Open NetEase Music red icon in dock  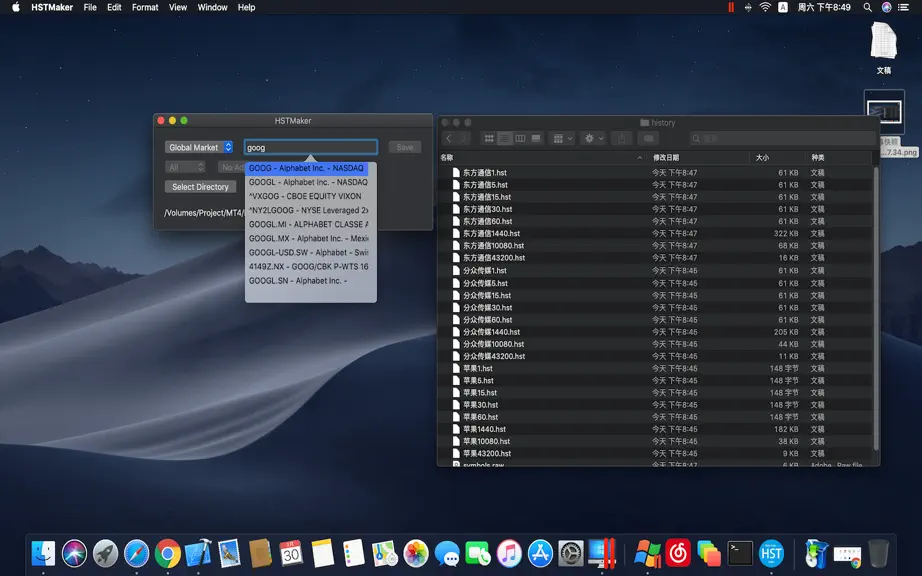click(678, 554)
